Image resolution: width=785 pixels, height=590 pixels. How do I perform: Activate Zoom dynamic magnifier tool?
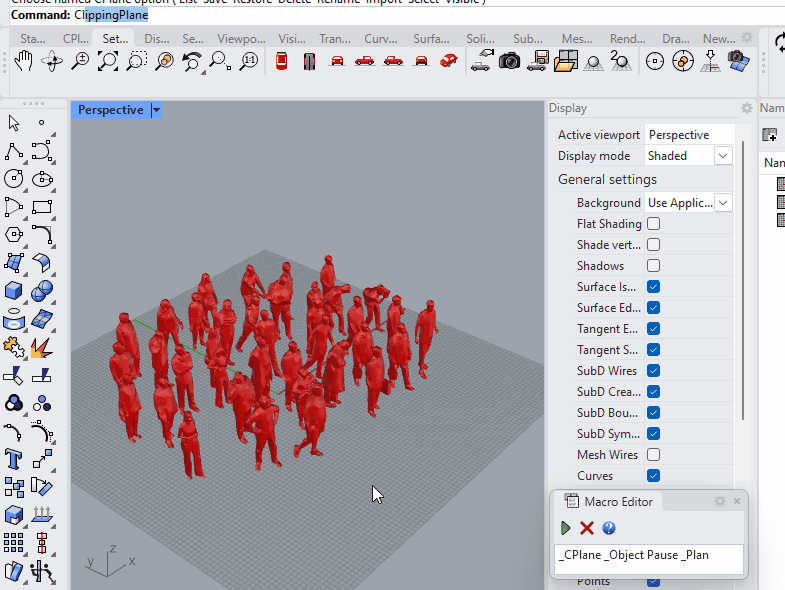[x=80, y=61]
